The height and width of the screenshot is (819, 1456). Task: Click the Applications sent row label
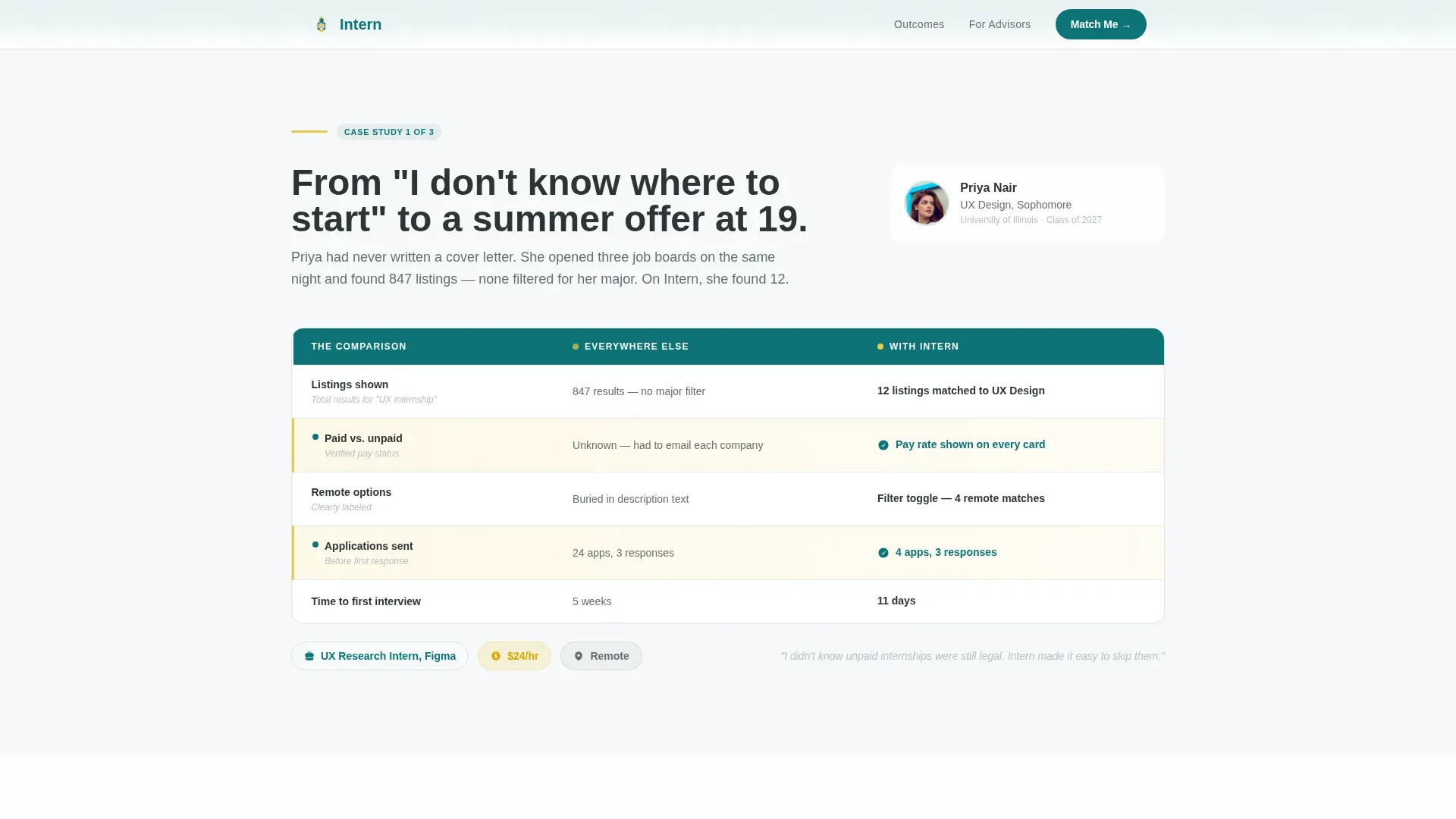point(369,546)
